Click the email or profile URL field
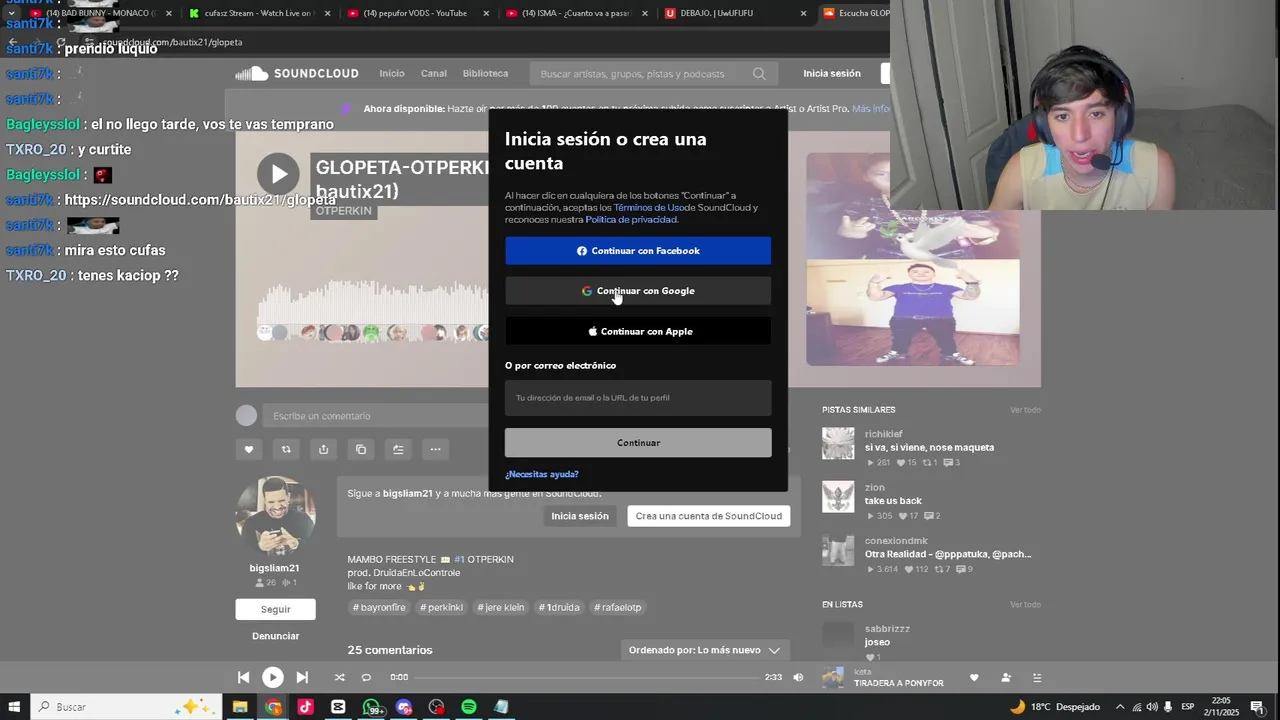The height and width of the screenshot is (720, 1280). click(x=638, y=398)
